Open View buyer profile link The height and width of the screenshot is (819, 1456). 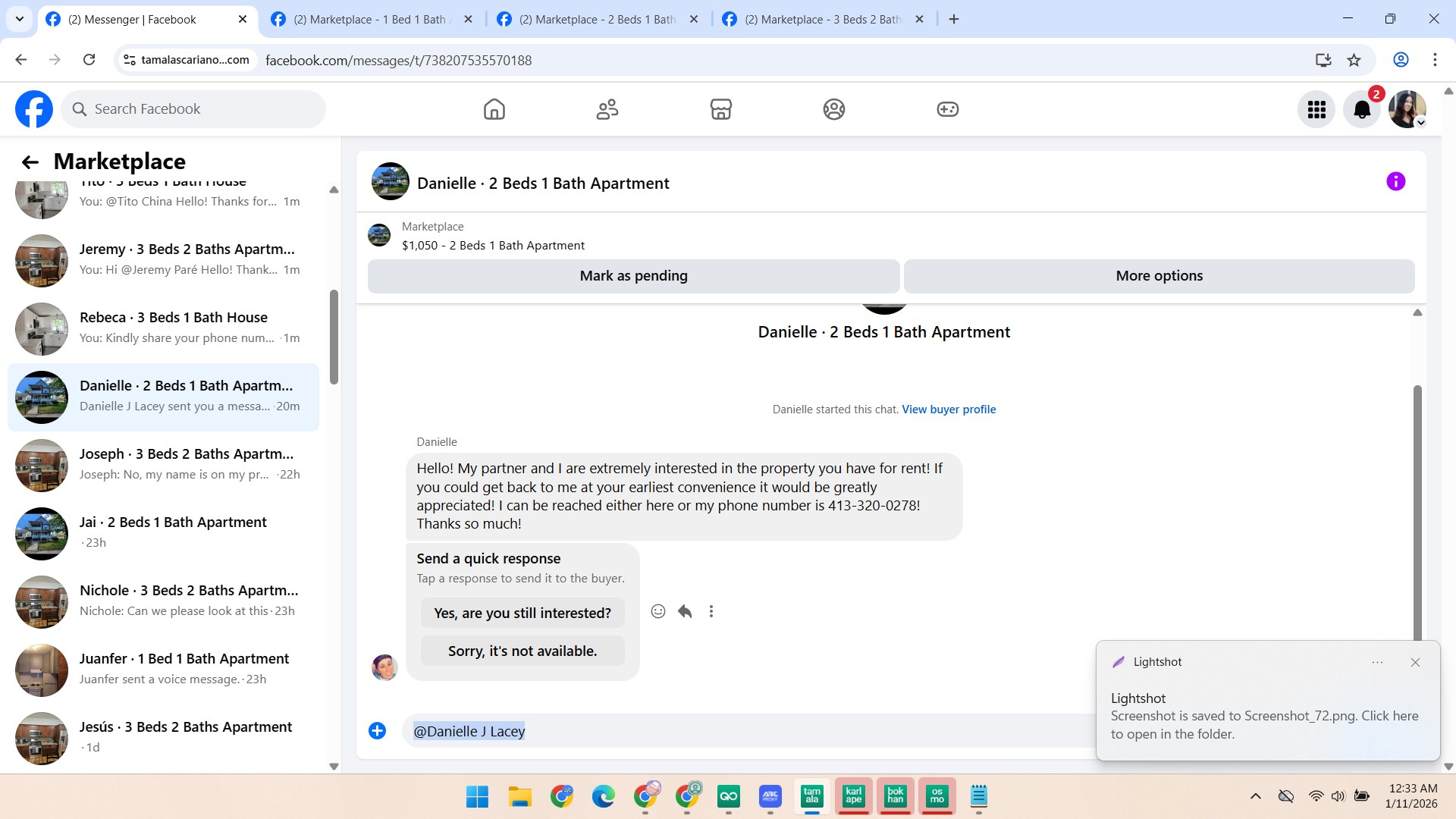click(949, 409)
